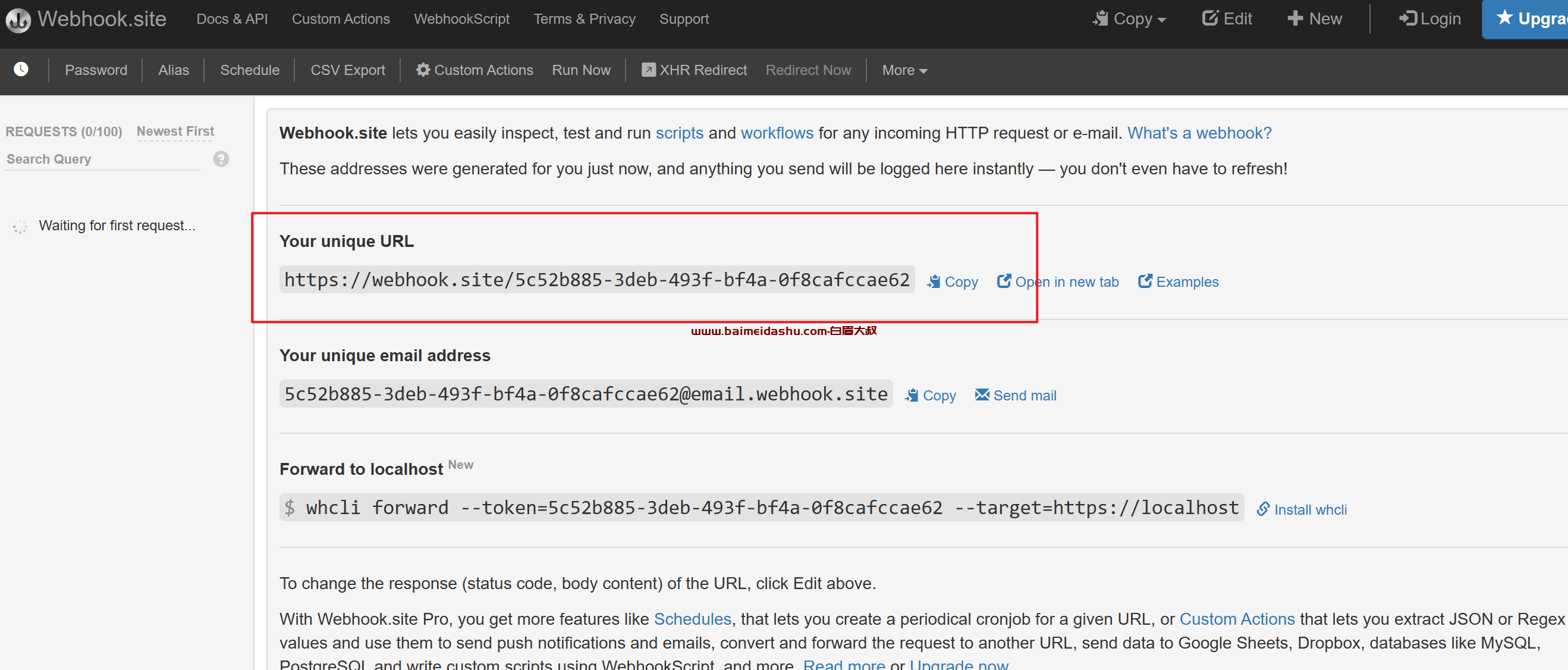The width and height of the screenshot is (1568, 670).
Task: Open the Examples link
Action: 1179,281
